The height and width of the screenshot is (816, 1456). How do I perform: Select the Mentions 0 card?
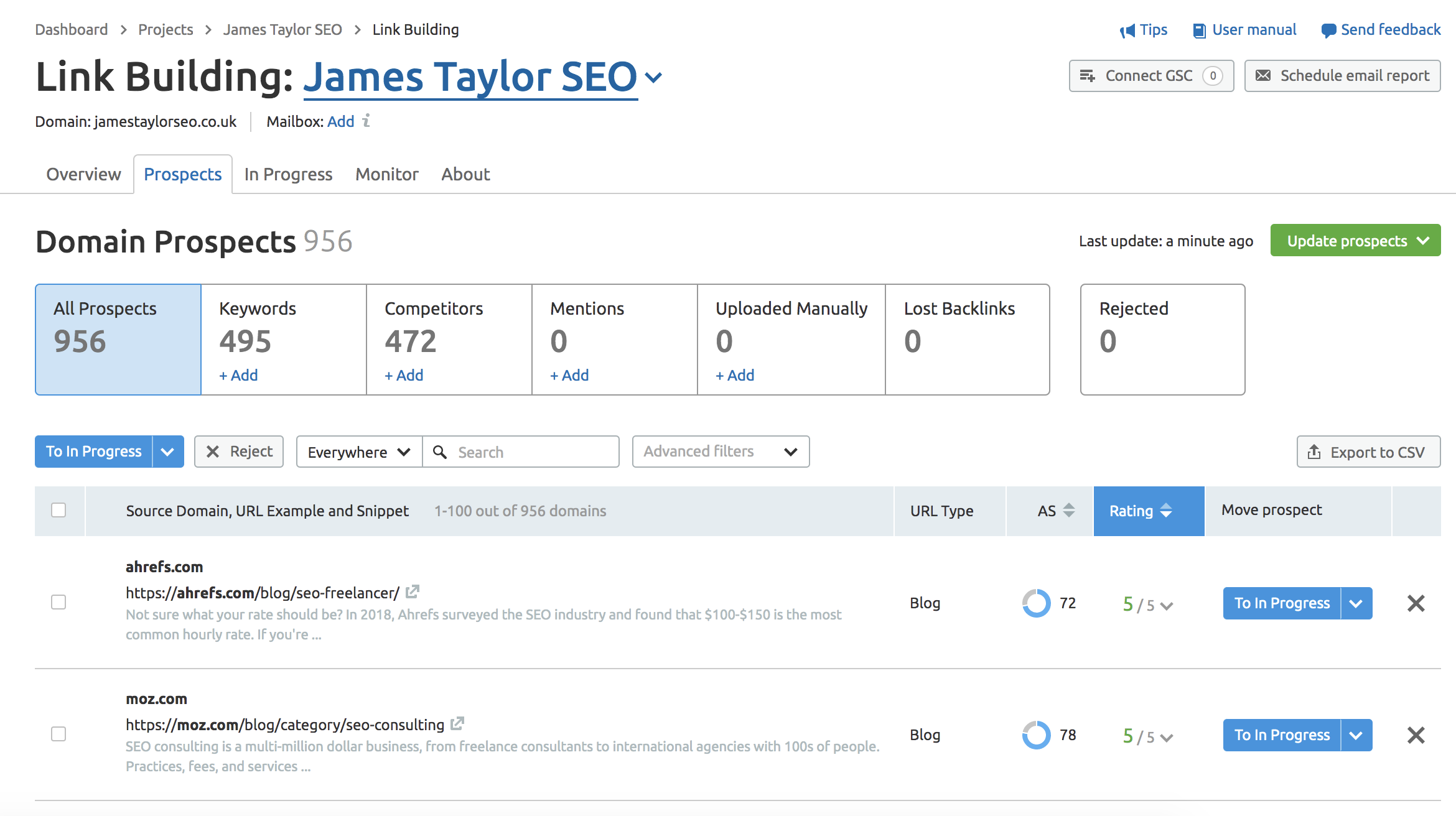(x=615, y=340)
